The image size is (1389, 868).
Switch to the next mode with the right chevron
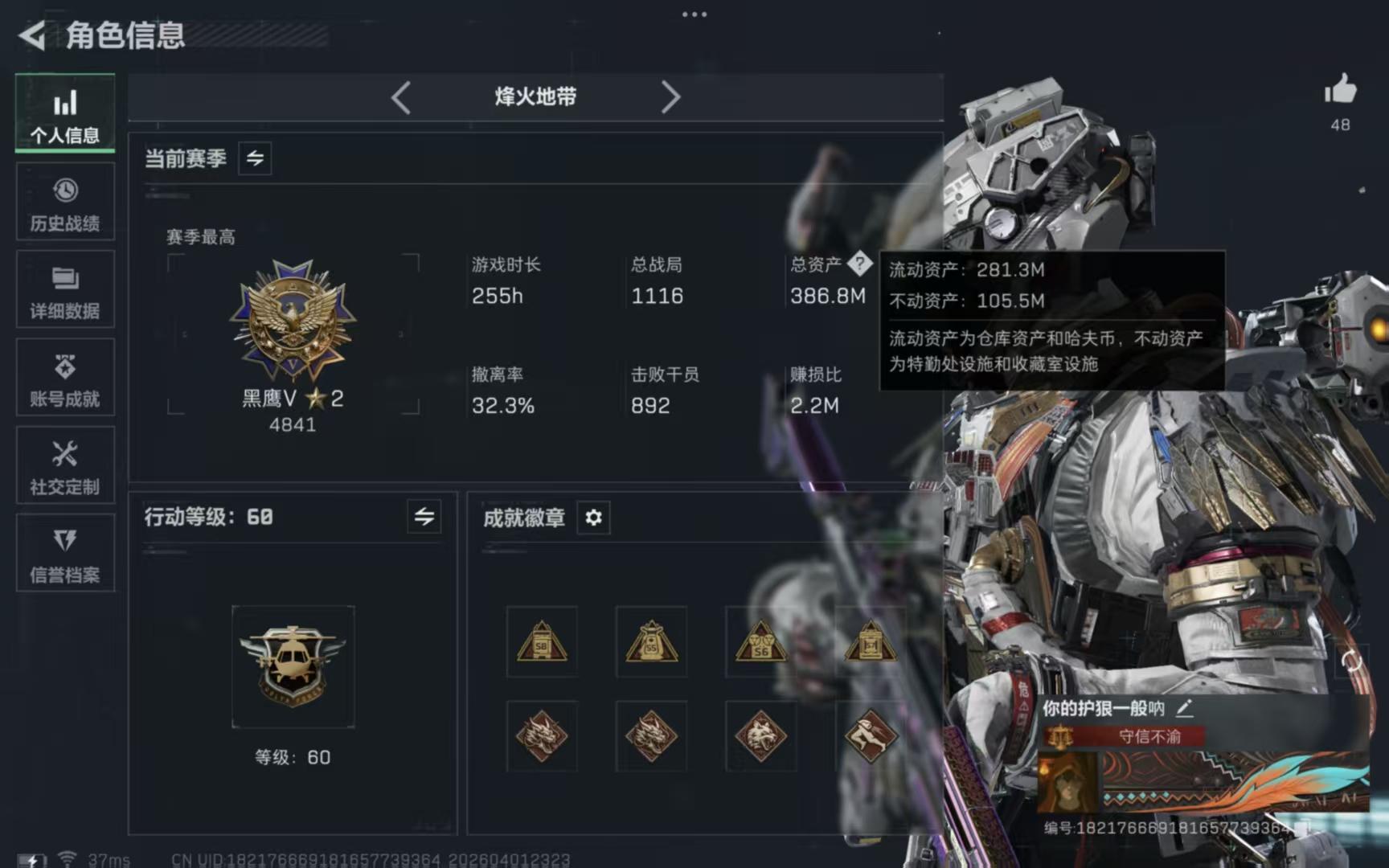[x=670, y=98]
